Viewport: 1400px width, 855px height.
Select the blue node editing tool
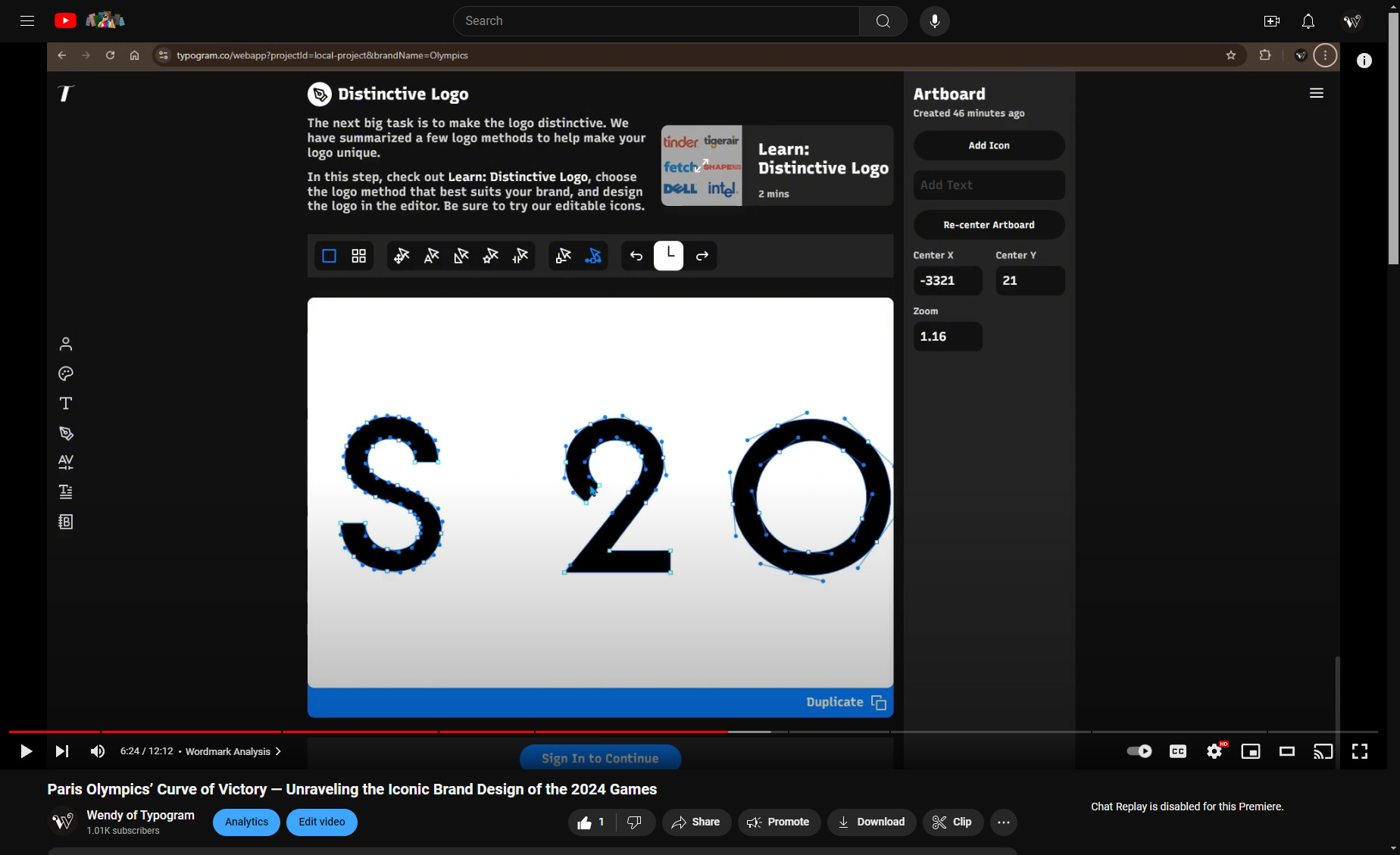click(x=593, y=256)
